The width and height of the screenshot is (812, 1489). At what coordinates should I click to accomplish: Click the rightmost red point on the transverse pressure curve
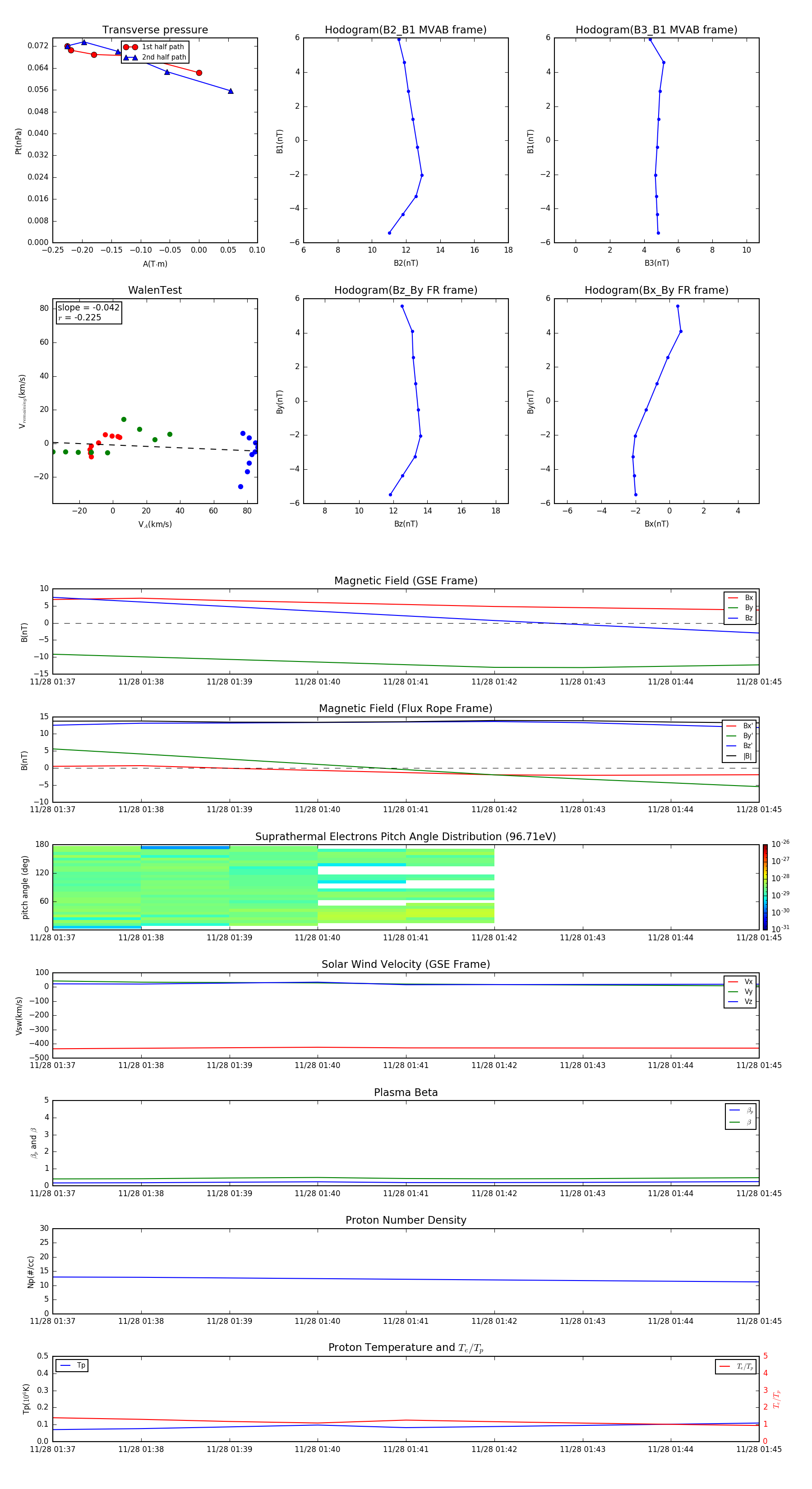[199, 73]
